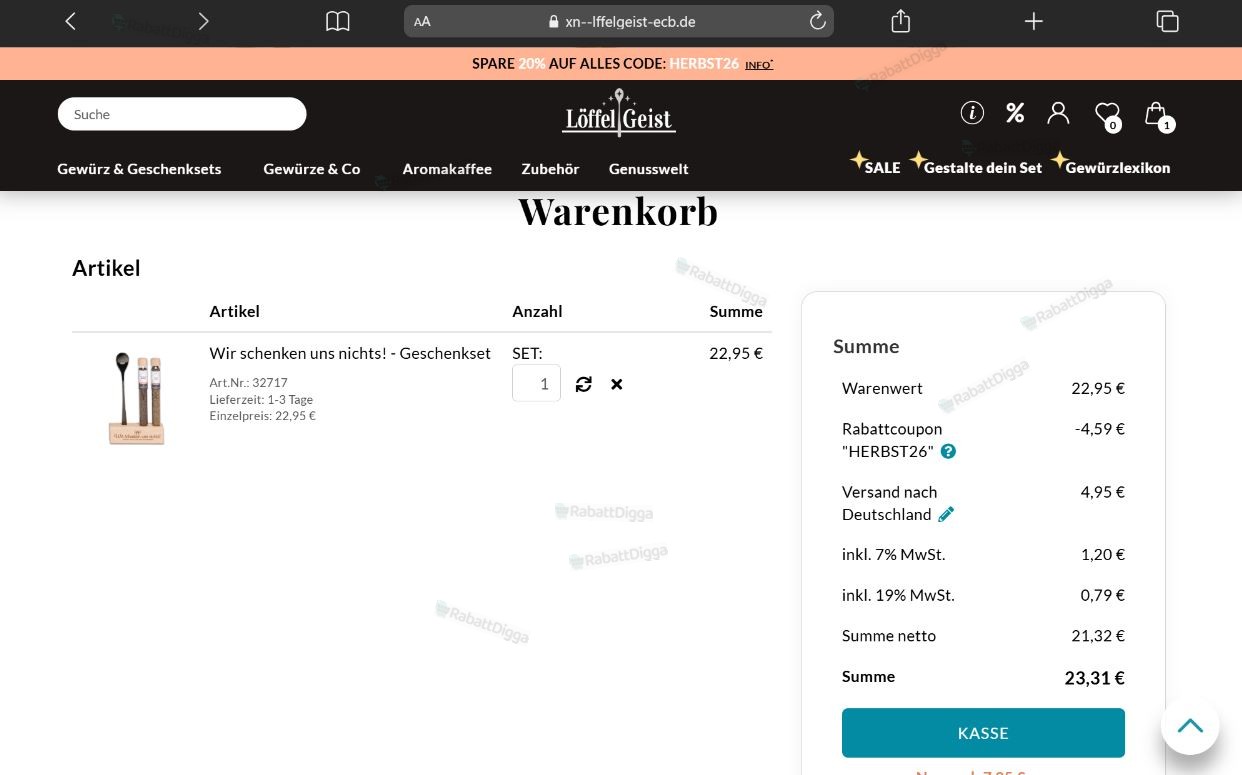Image resolution: width=1242 pixels, height=775 pixels.
Task: Show all tabs overview icon
Action: 1167,21
